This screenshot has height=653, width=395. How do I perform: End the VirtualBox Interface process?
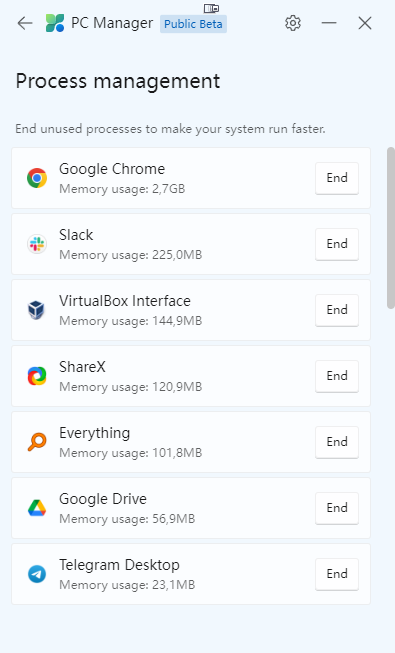tap(337, 310)
